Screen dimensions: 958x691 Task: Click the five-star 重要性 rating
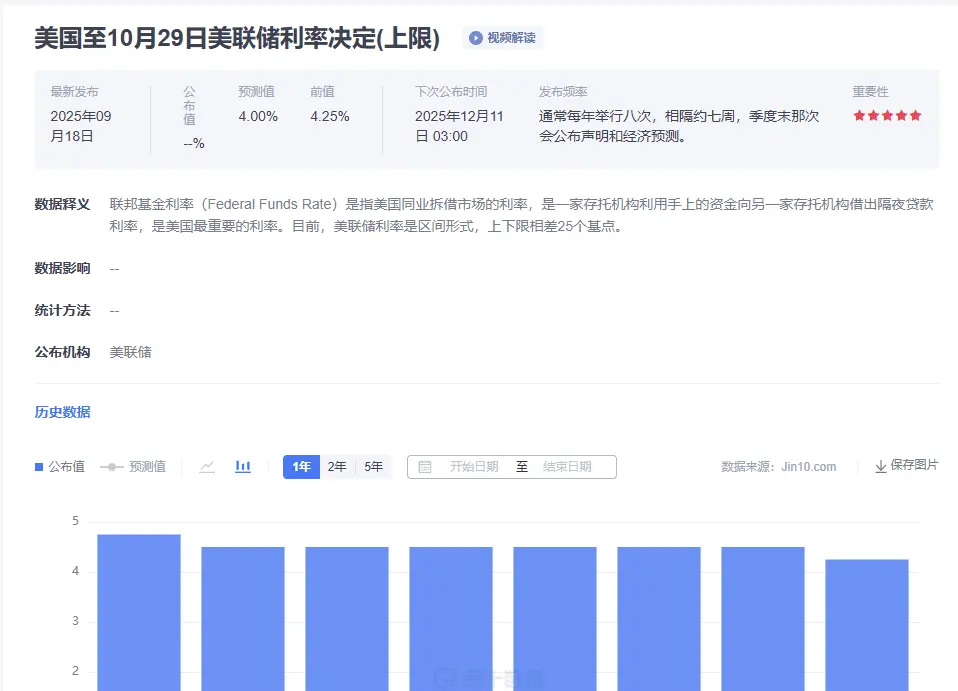pos(887,115)
